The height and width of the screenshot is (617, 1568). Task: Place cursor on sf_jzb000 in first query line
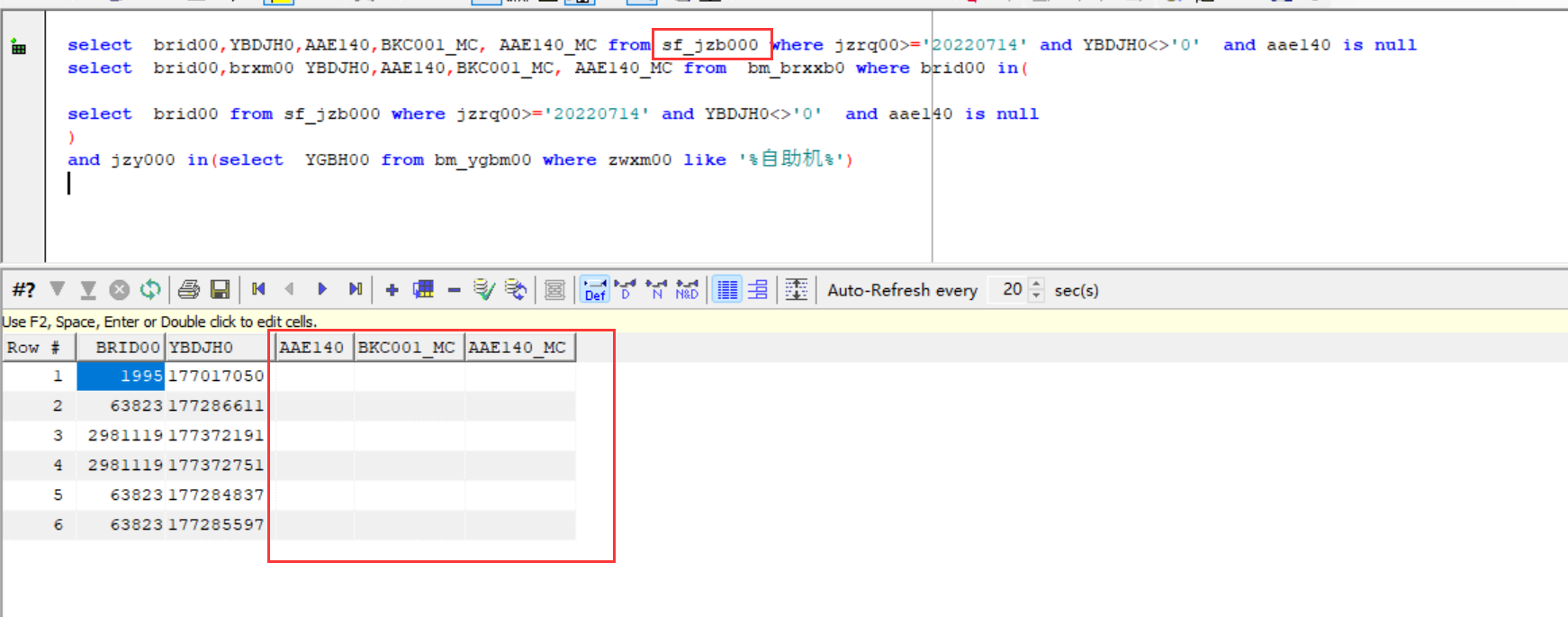[x=710, y=45]
